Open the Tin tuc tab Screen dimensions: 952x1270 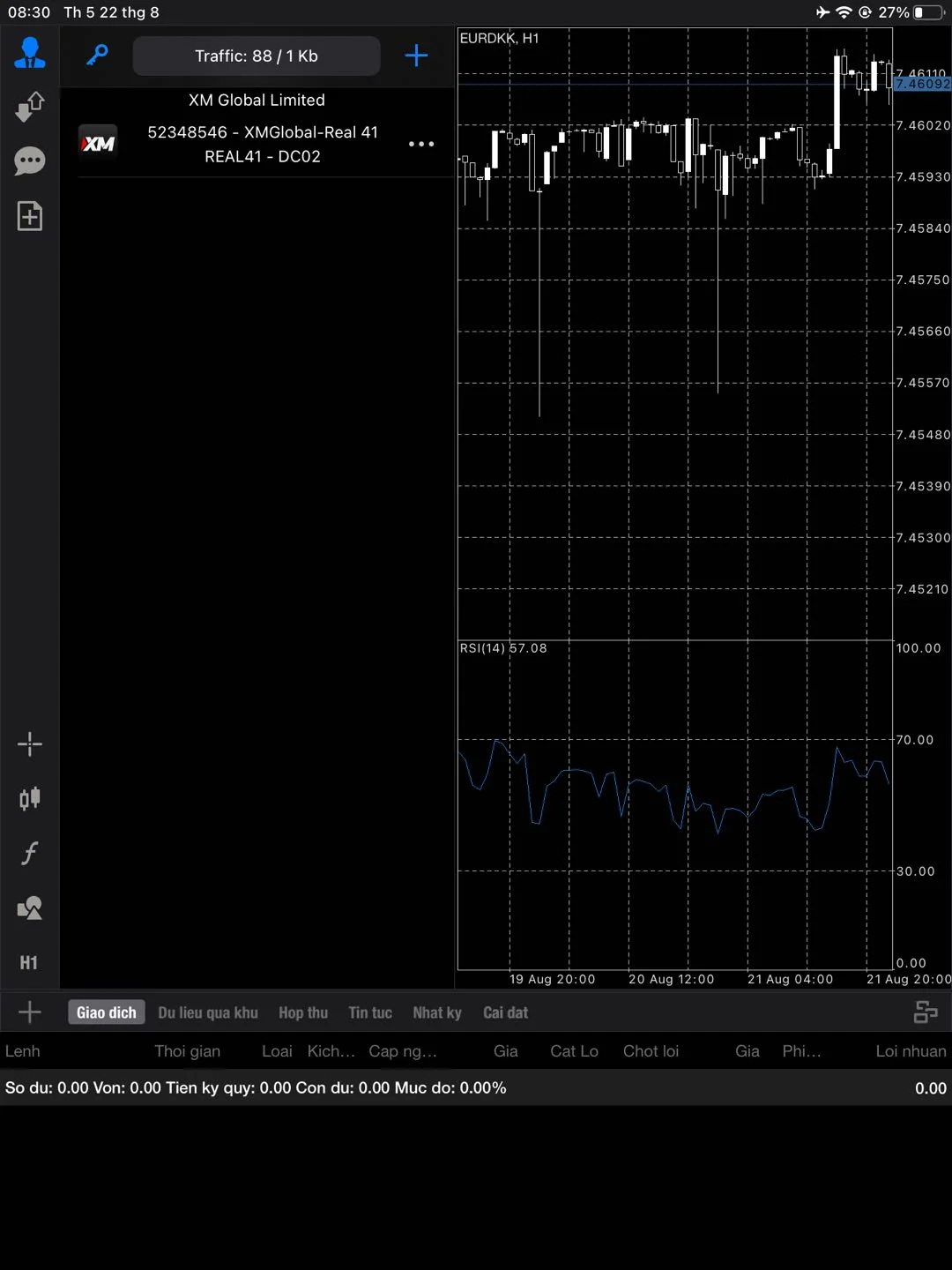coord(370,1012)
